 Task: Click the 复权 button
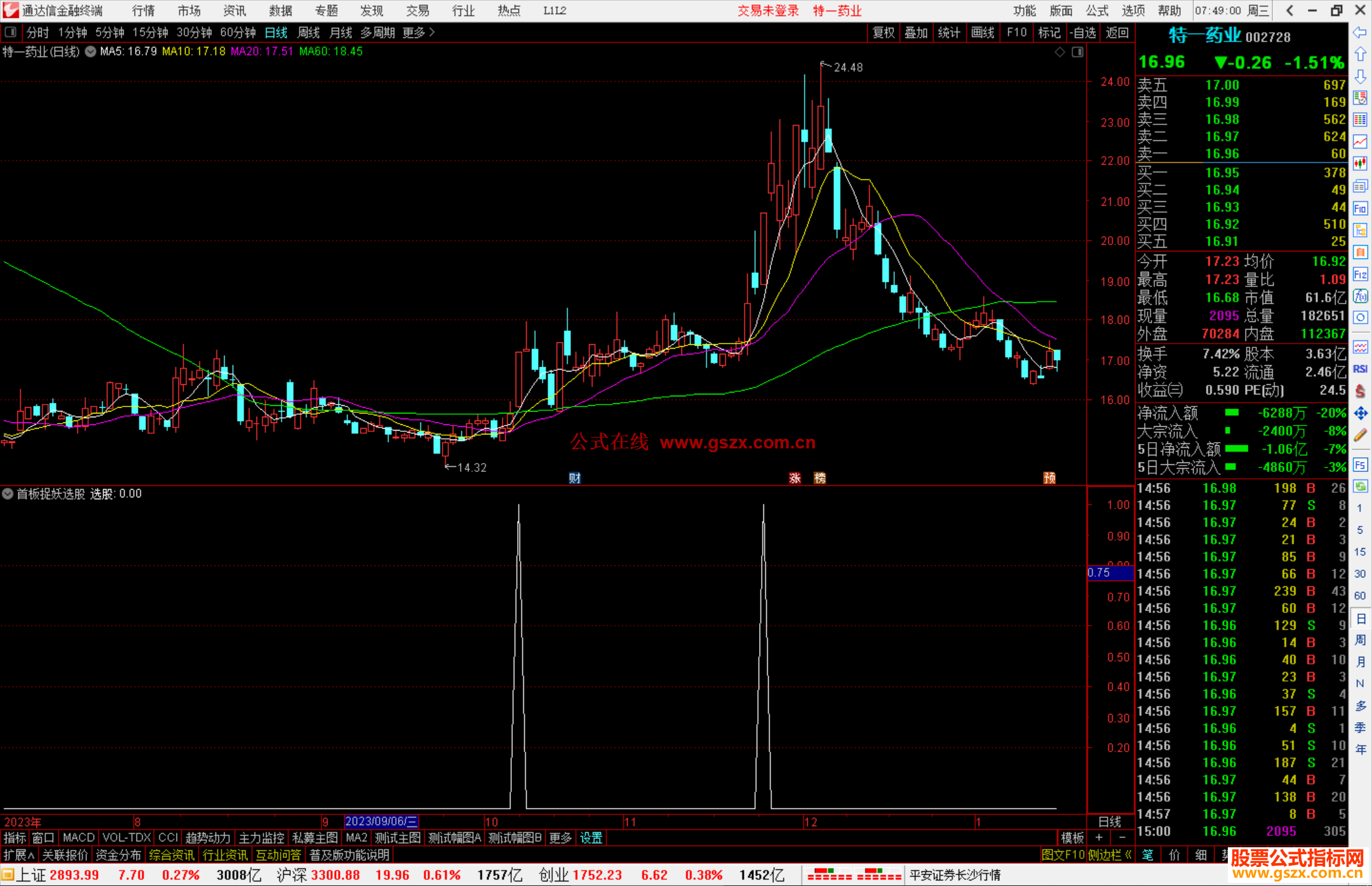[884, 32]
